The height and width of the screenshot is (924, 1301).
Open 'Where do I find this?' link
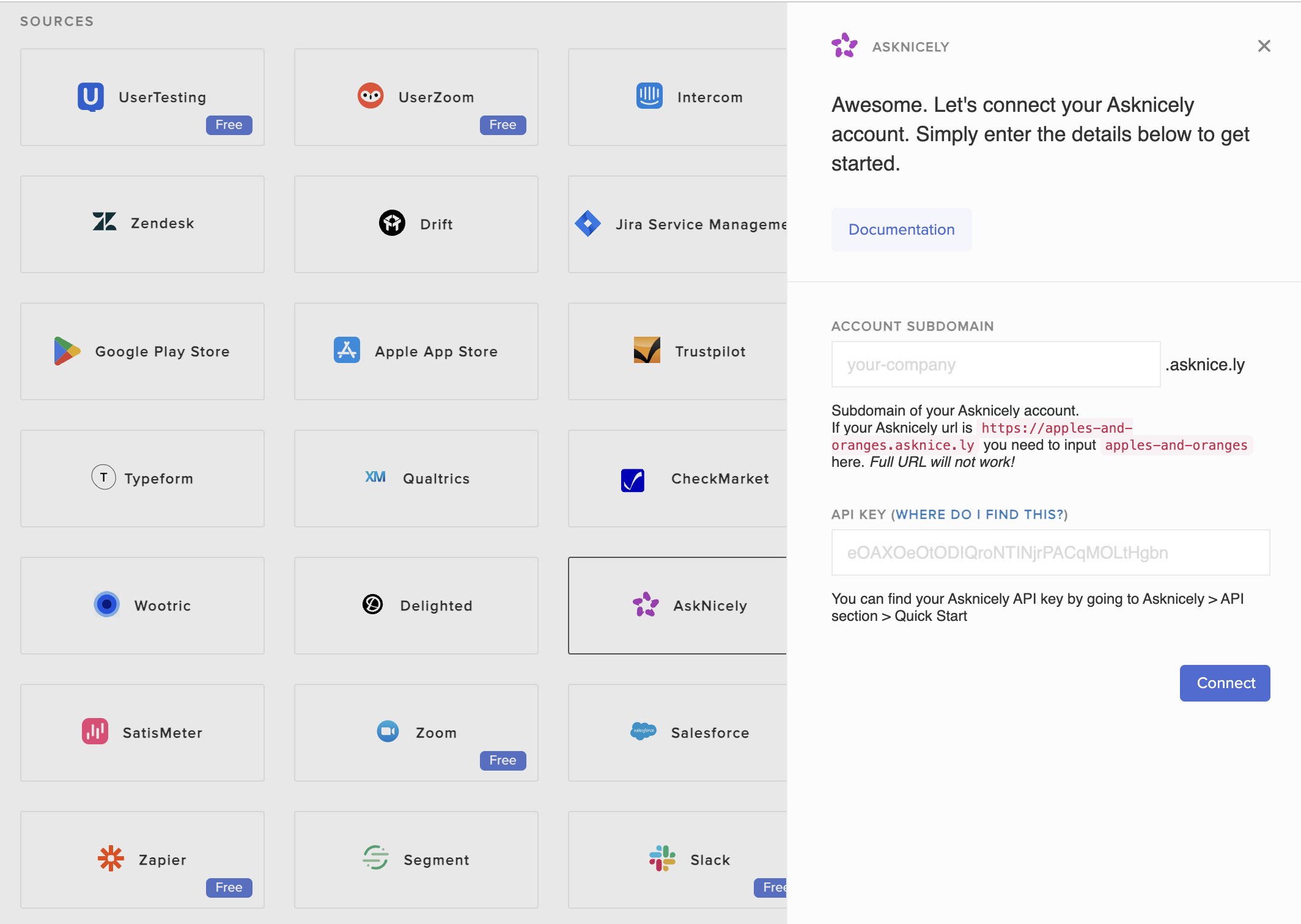click(979, 515)
